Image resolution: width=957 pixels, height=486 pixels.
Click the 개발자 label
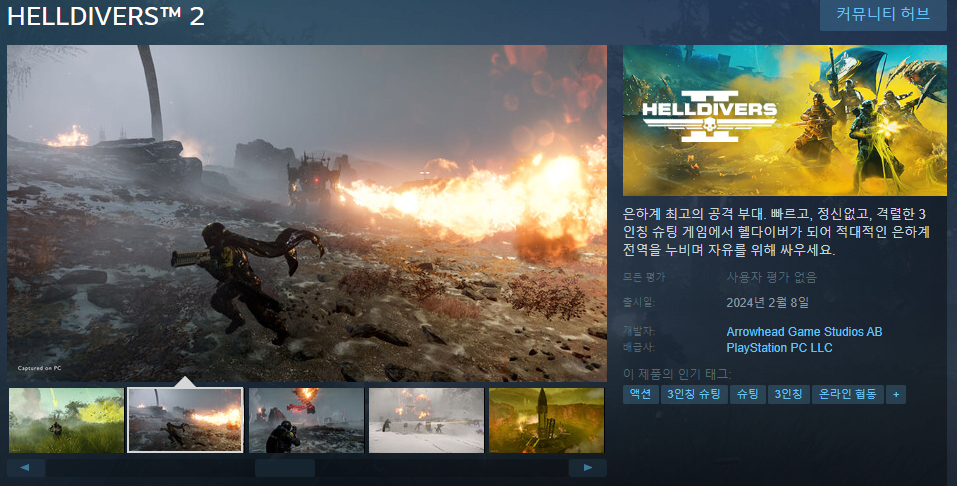point(639,332)
